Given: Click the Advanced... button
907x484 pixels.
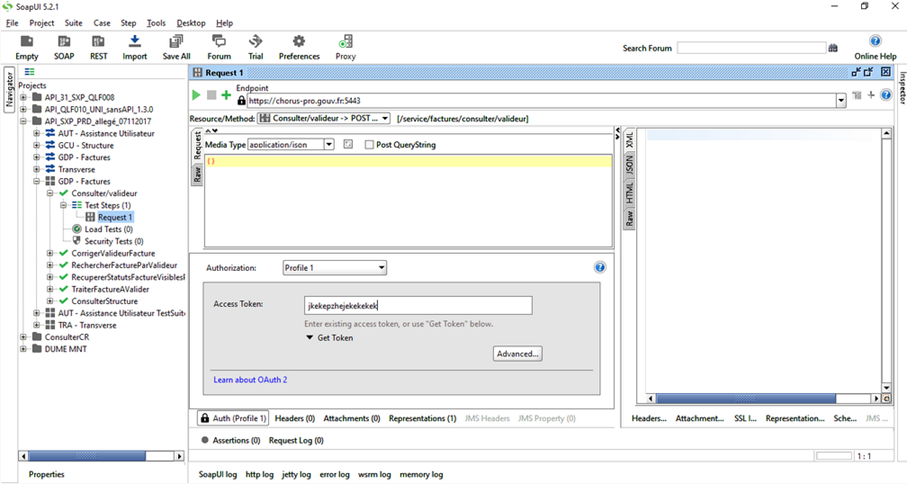Looking at the screenshot, I should [518, 353].
